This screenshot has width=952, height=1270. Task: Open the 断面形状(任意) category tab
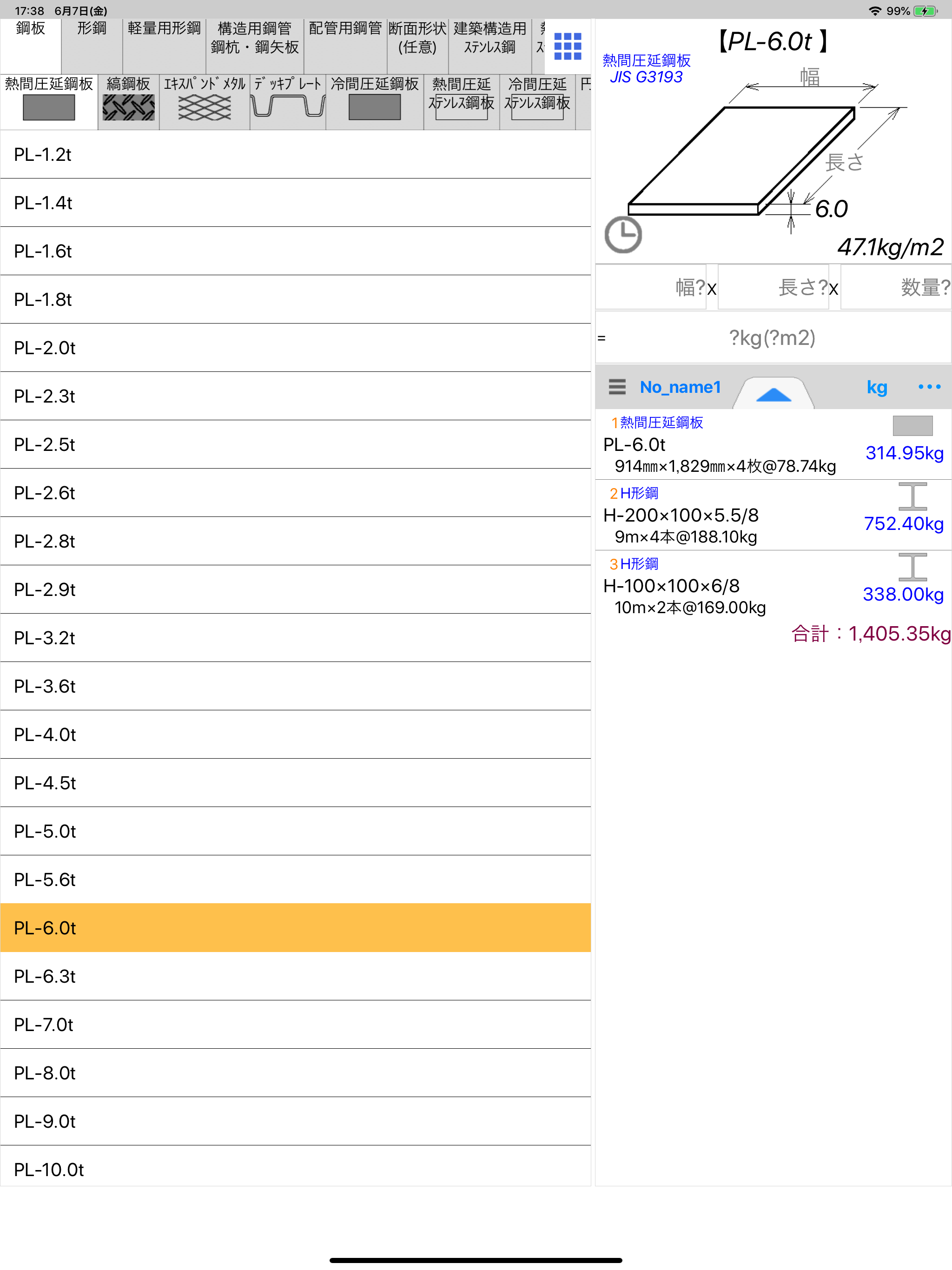coord(417,46)
